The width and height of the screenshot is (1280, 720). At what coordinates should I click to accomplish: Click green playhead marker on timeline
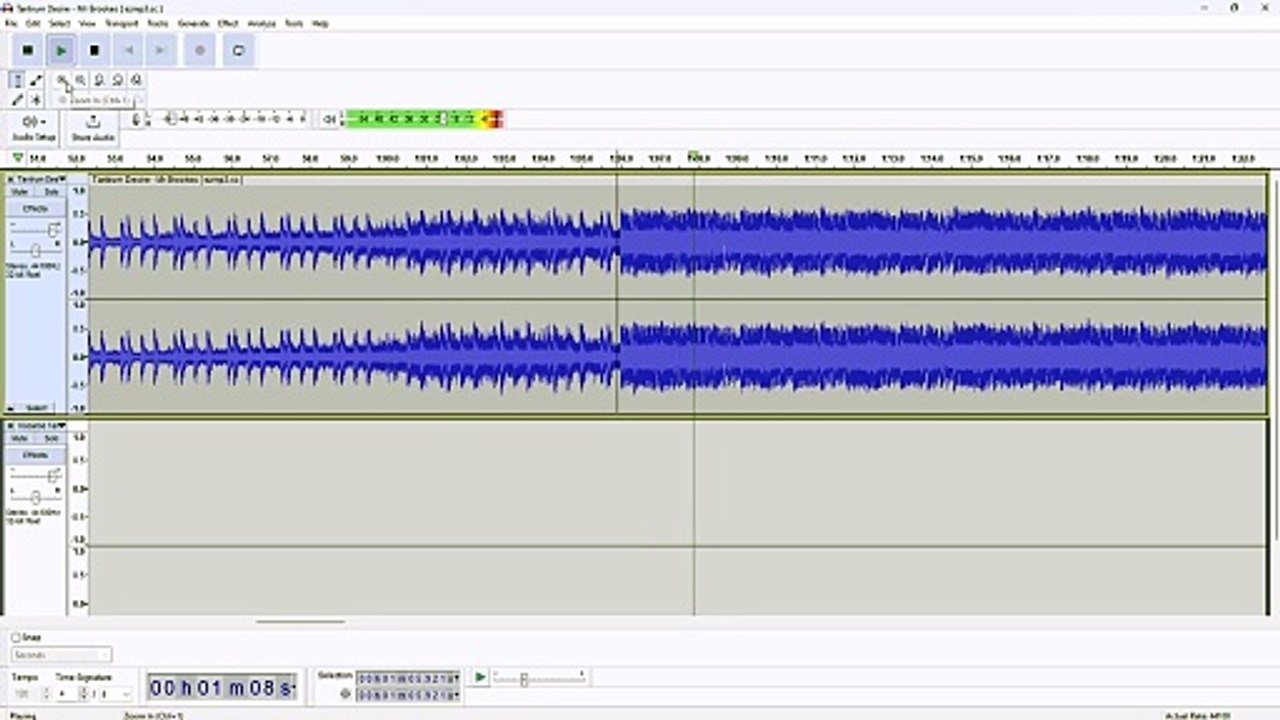[x=693, y=157]
